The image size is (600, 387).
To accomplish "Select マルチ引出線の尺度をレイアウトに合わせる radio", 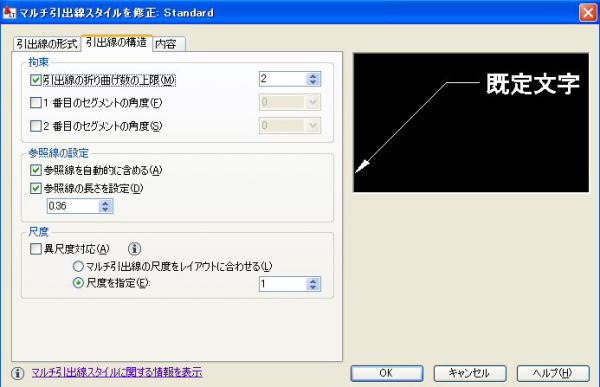I will coord(78,266).
